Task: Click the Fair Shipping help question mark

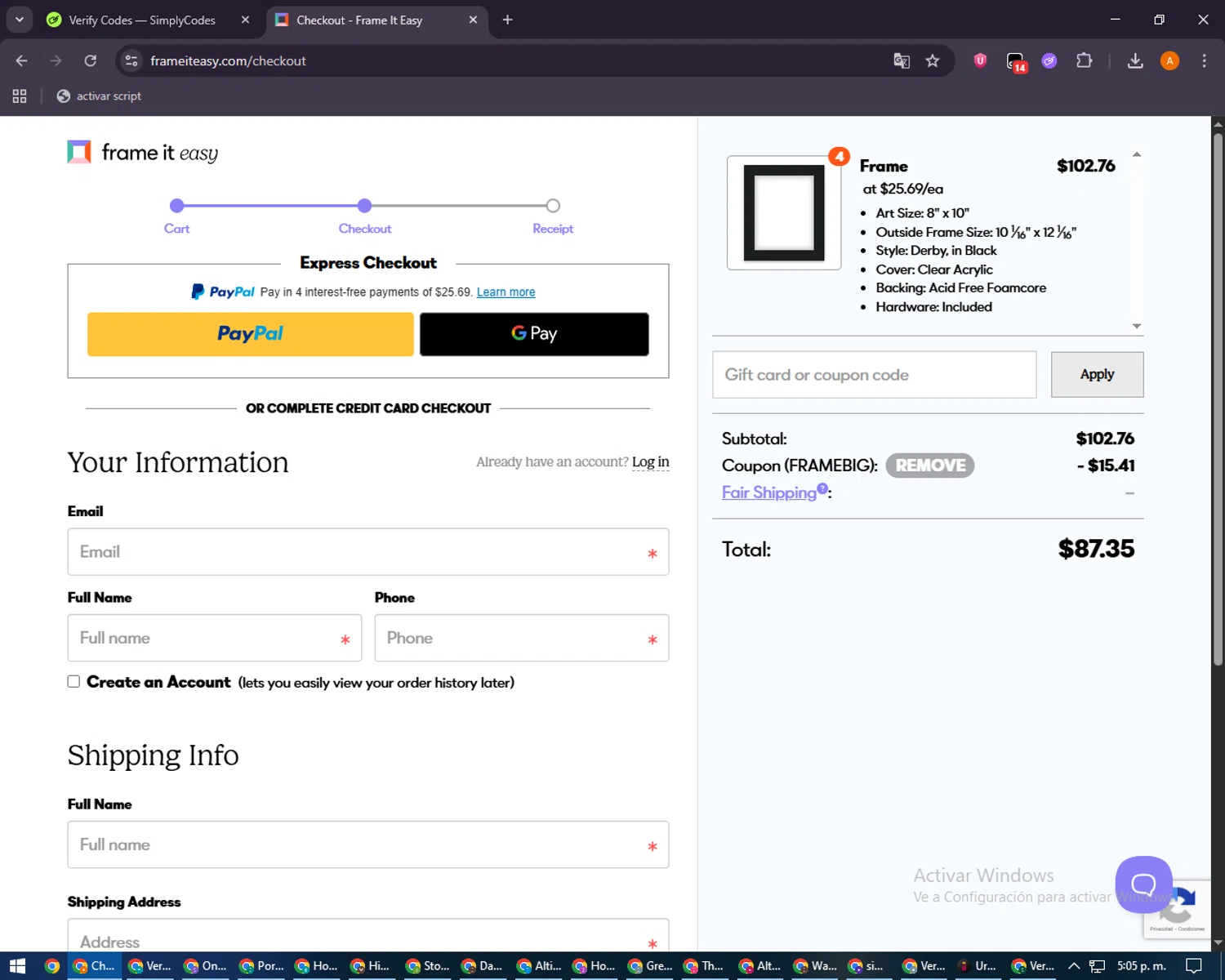Action: click(x=822, y=488)
